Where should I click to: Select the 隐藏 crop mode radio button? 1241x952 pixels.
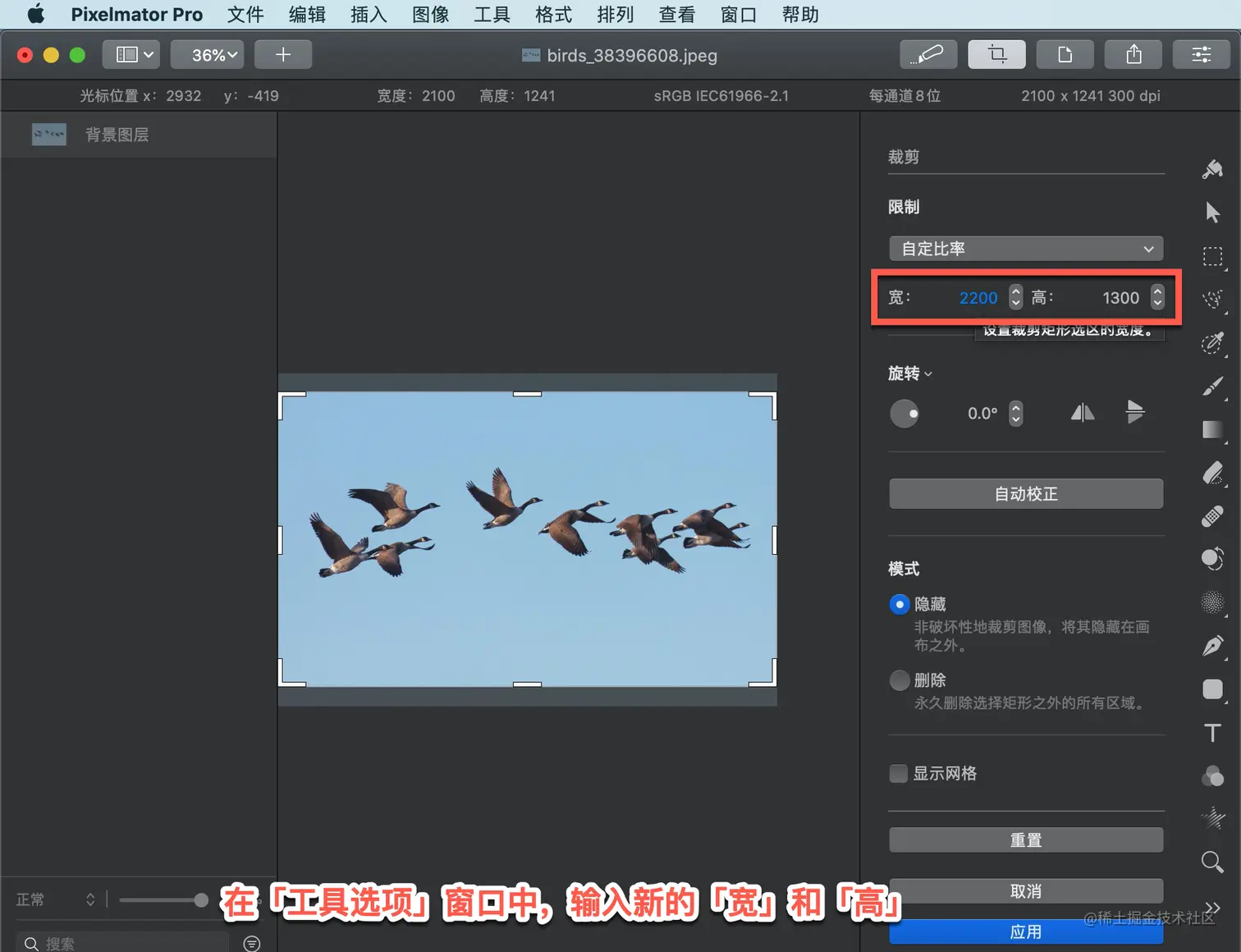click(900, 605)
